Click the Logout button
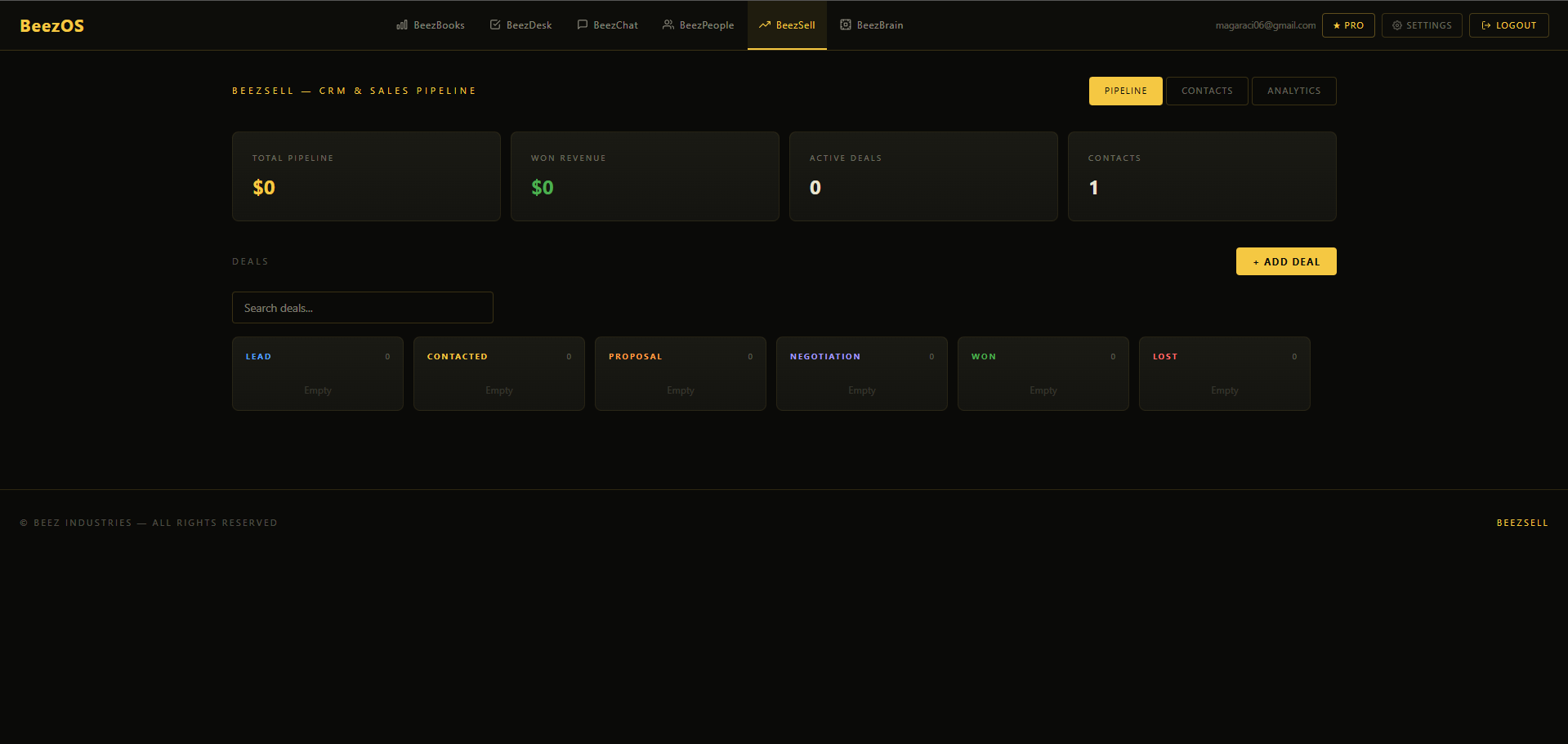Screen dimensions: 1568x744 click(x=1509, y=25)
